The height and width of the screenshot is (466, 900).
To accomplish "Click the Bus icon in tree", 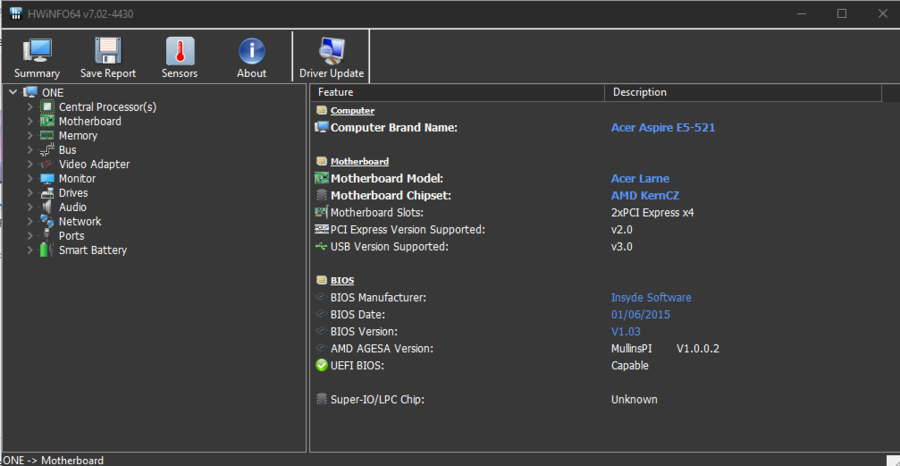I will [46, 150].
